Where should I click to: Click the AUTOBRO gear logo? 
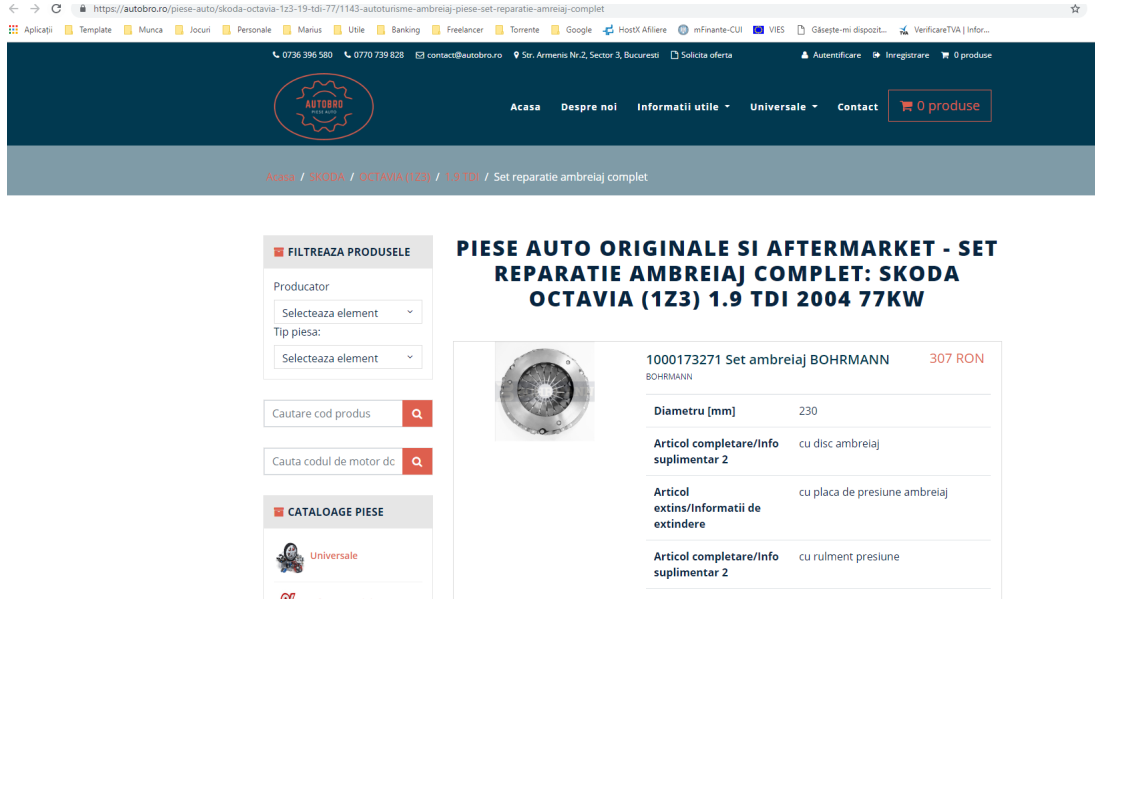click(x=323, y=107)
